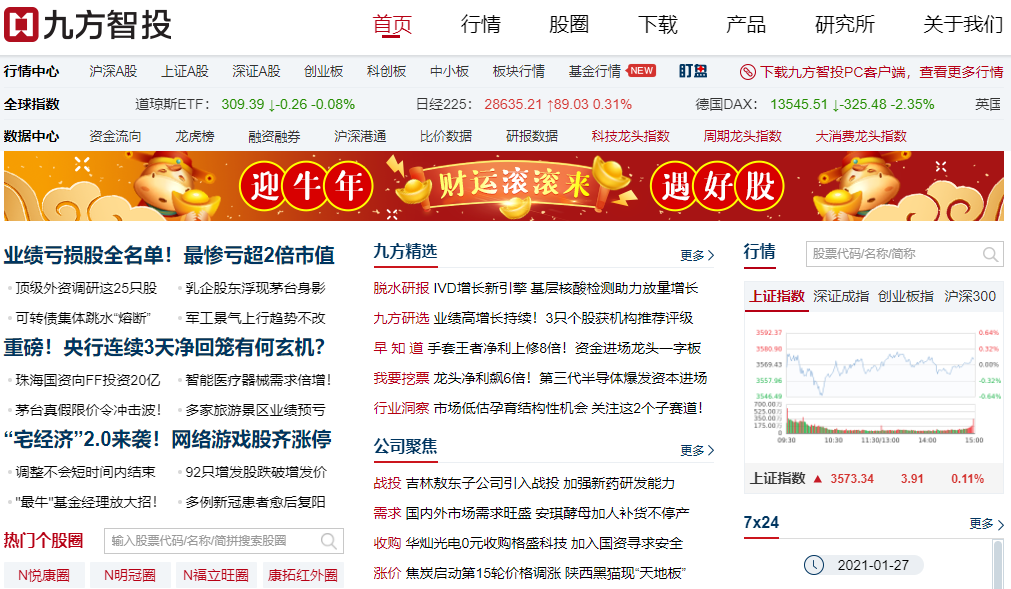The width and height of the screenshot is (1011, 589).
Task: Open 周期龙头指数 link
Action: coord(742,137)
